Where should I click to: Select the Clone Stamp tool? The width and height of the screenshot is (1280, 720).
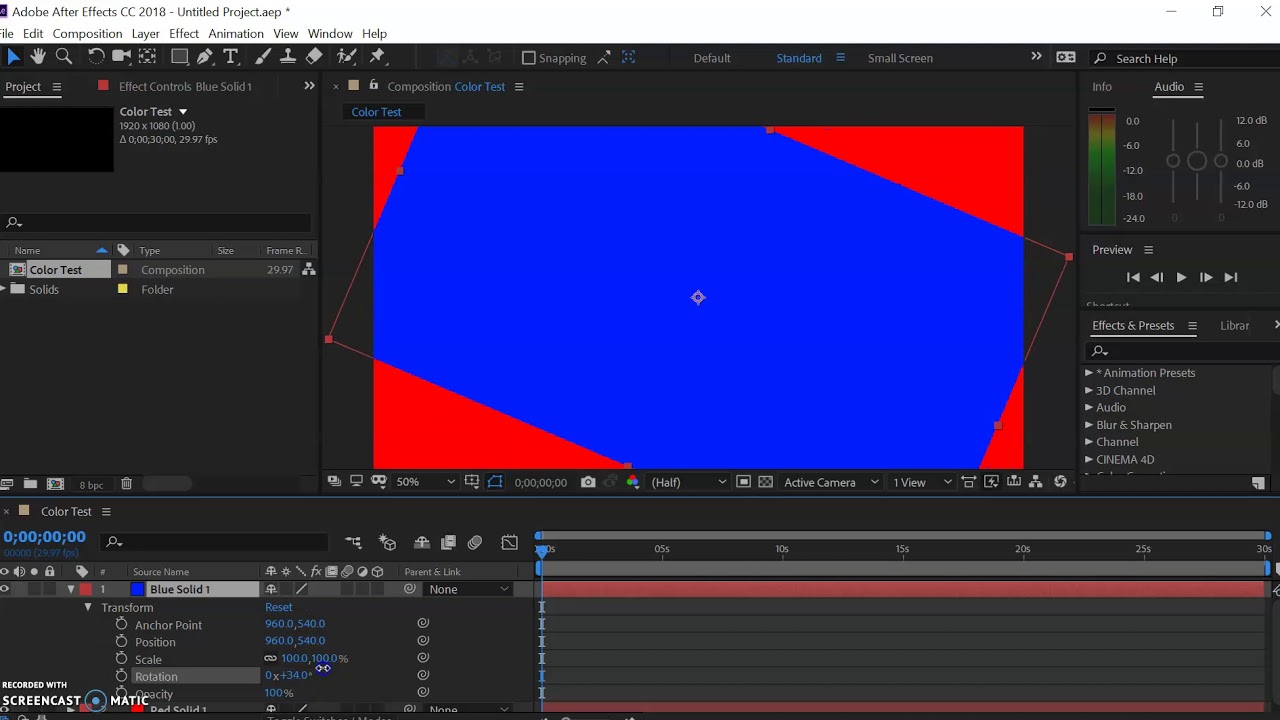(x=288, y=57)
